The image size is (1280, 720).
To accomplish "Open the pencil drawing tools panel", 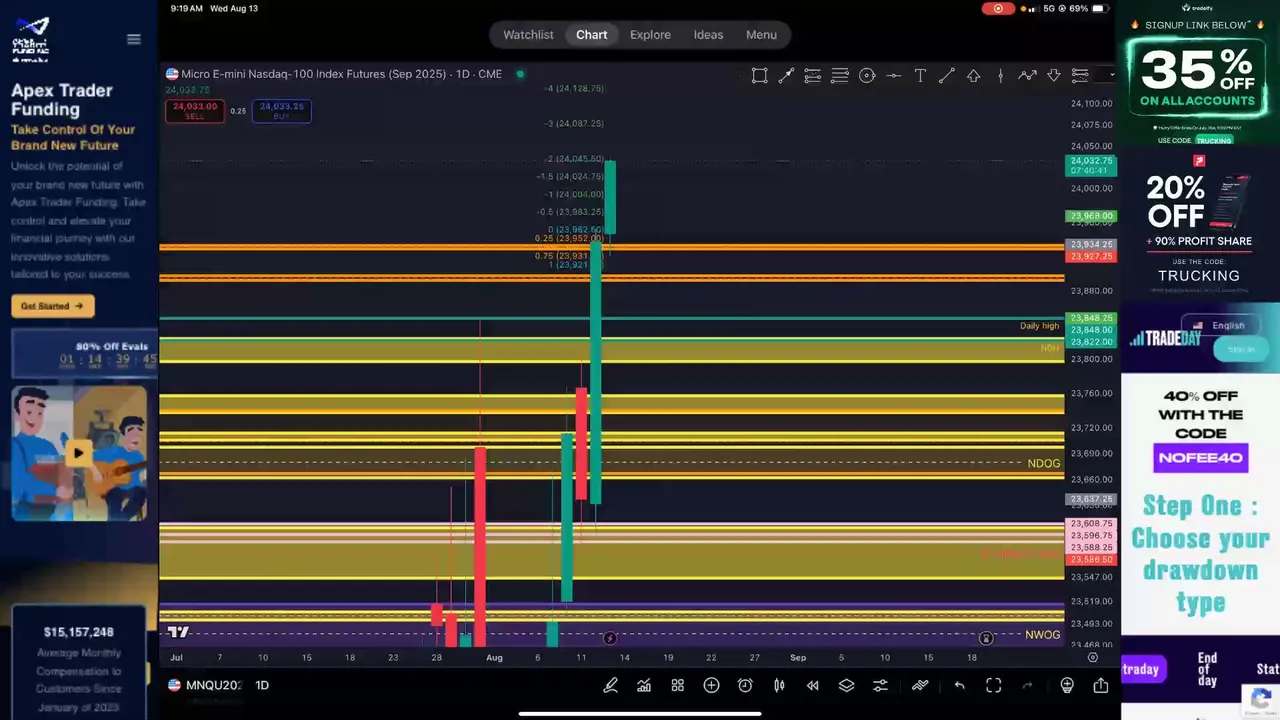I will 610,685.
